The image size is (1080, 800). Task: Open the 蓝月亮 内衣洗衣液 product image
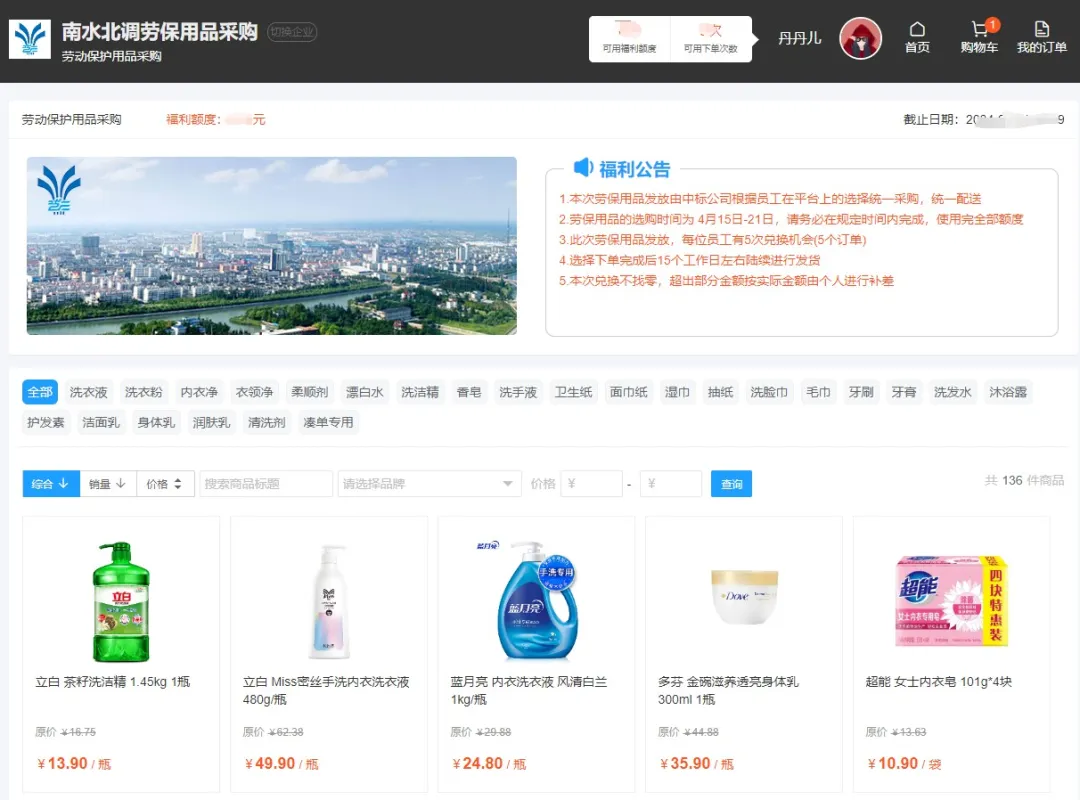pos(529,602)
